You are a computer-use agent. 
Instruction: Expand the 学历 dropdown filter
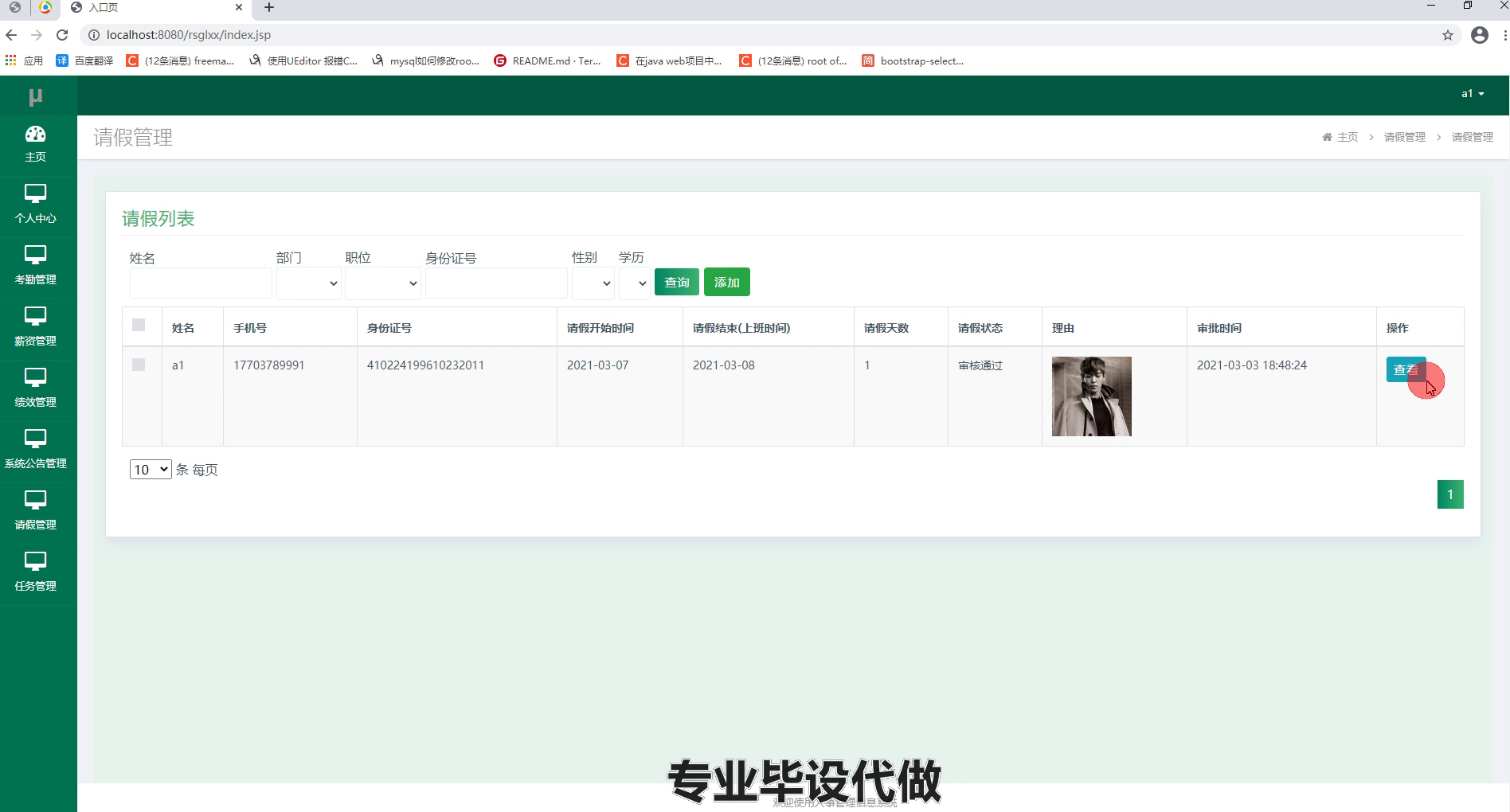tap(635, 283)
